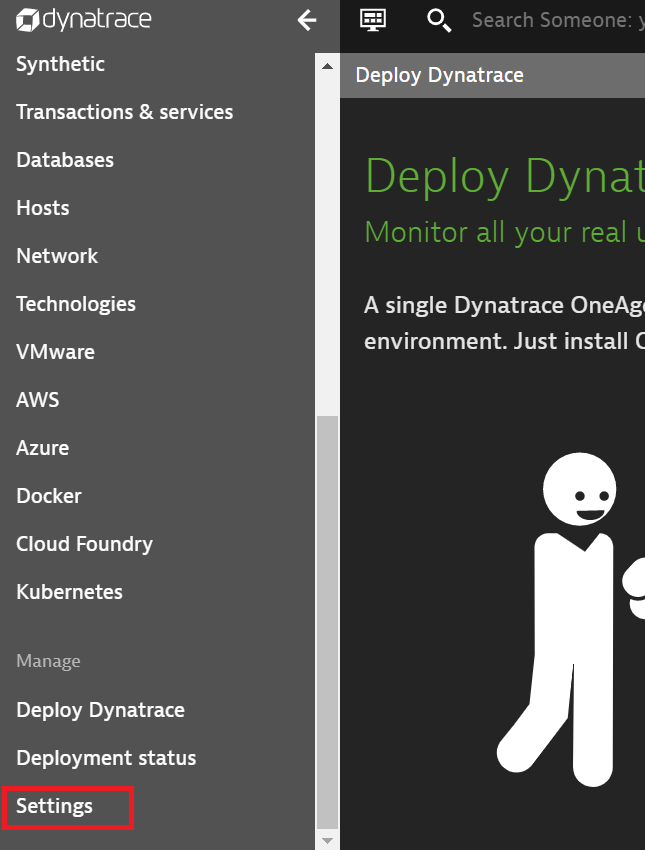Open Settings in the Manage section

54,806
